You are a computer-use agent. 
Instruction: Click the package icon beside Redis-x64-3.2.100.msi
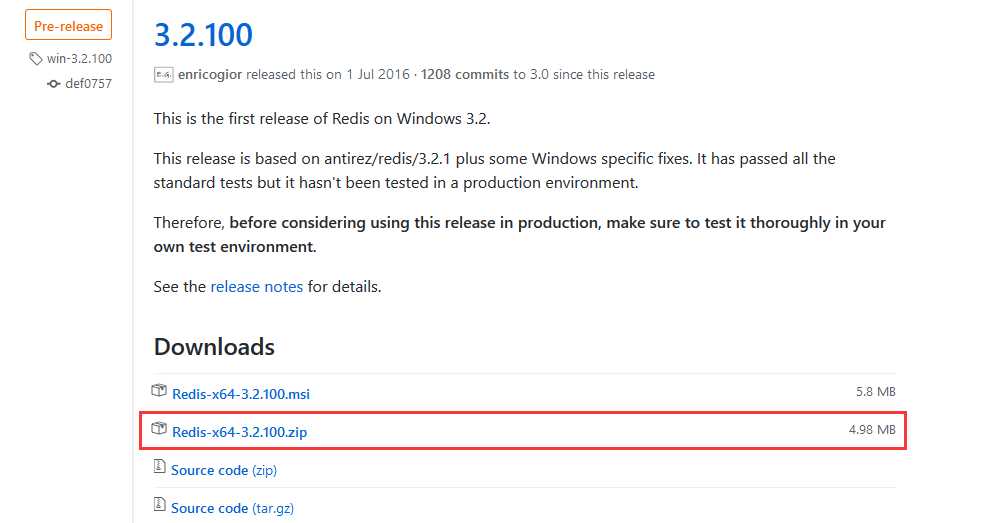[x=159, y=391]
